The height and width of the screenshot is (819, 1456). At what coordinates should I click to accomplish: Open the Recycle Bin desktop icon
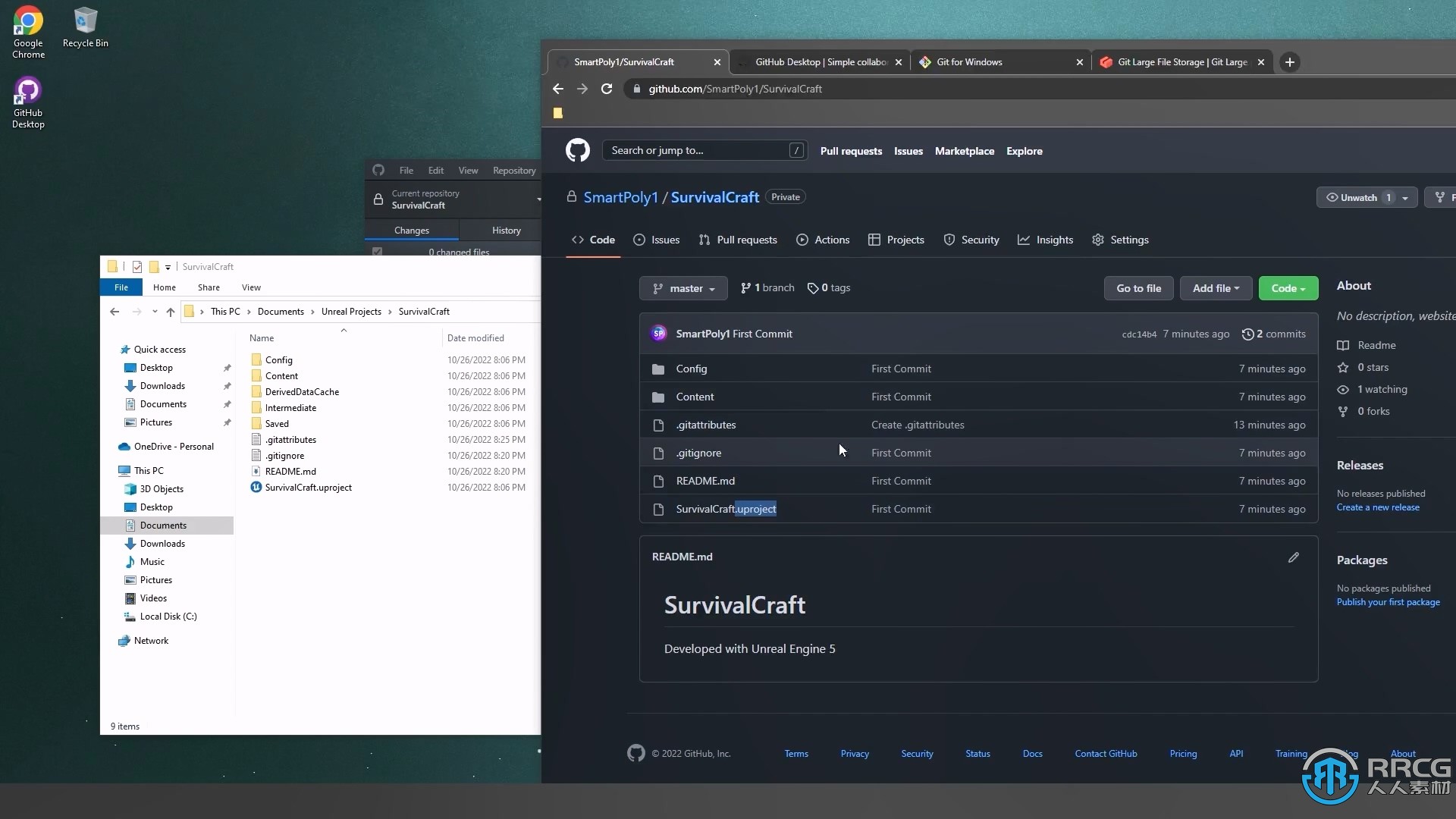click(x=85, y=27)
